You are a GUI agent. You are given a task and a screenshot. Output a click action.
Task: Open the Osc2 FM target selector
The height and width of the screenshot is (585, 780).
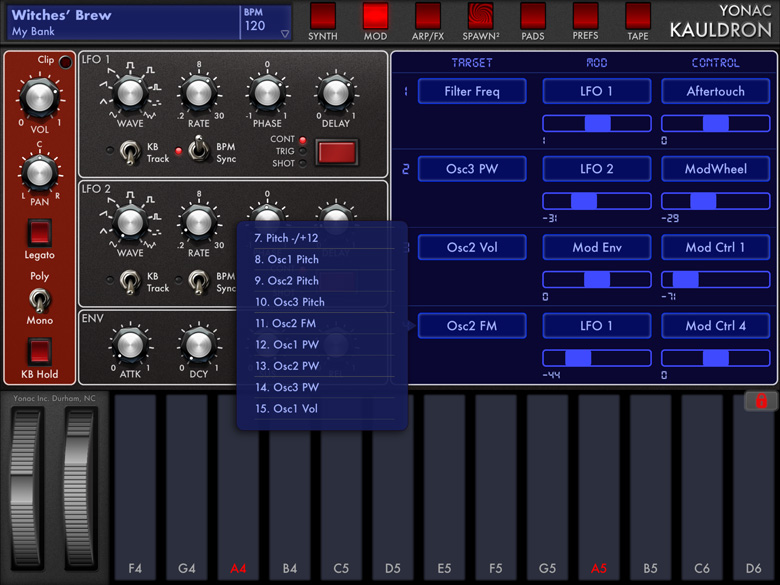pos(472,326)
